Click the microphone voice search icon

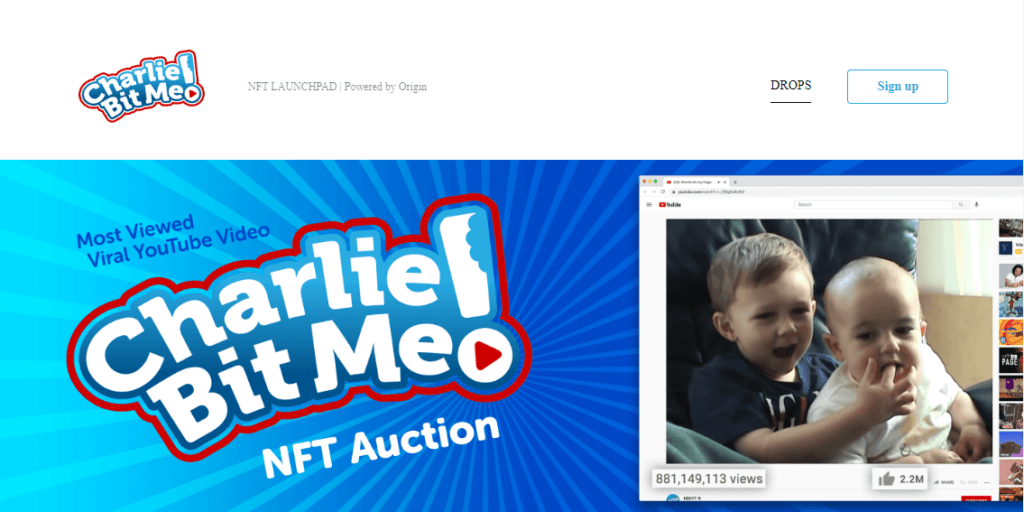point(977,204)
